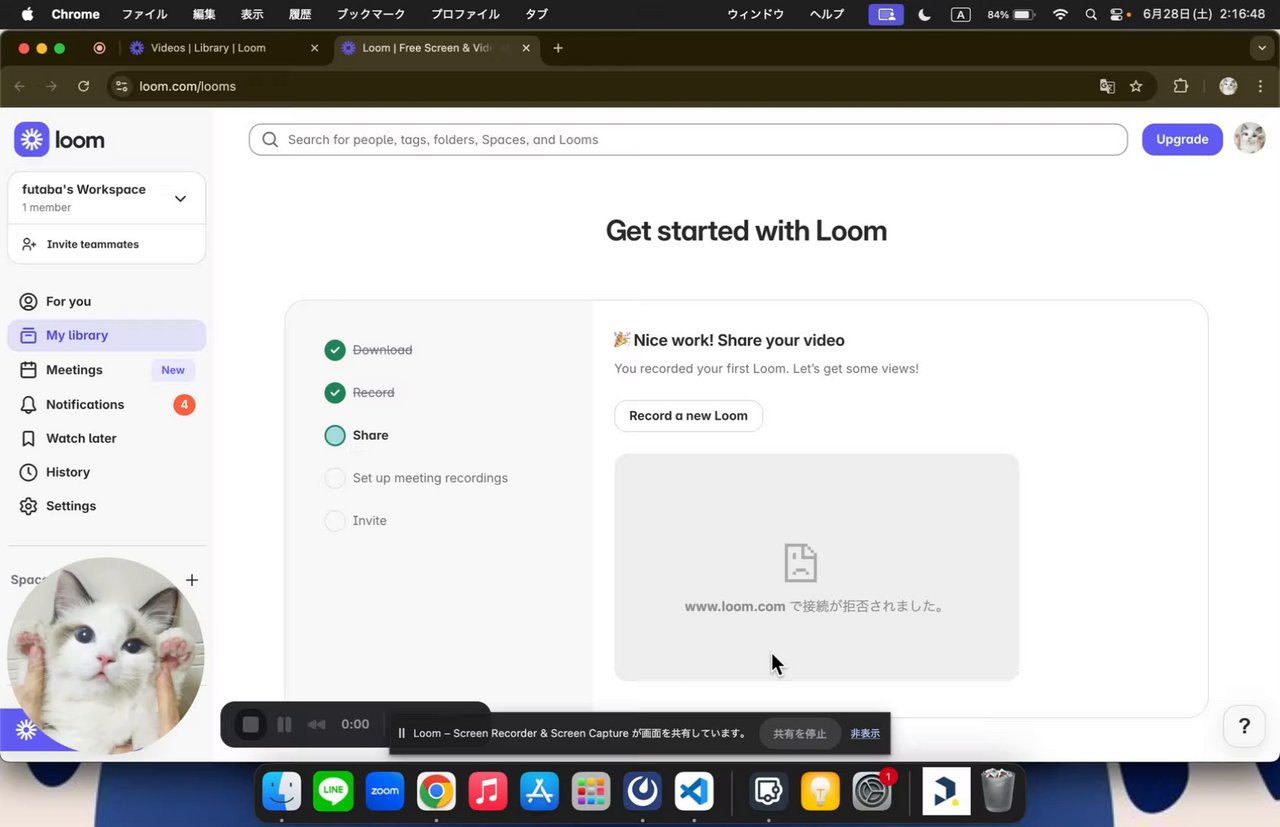
Task: Select the Invite checklist step
Action: coord(355,521)
